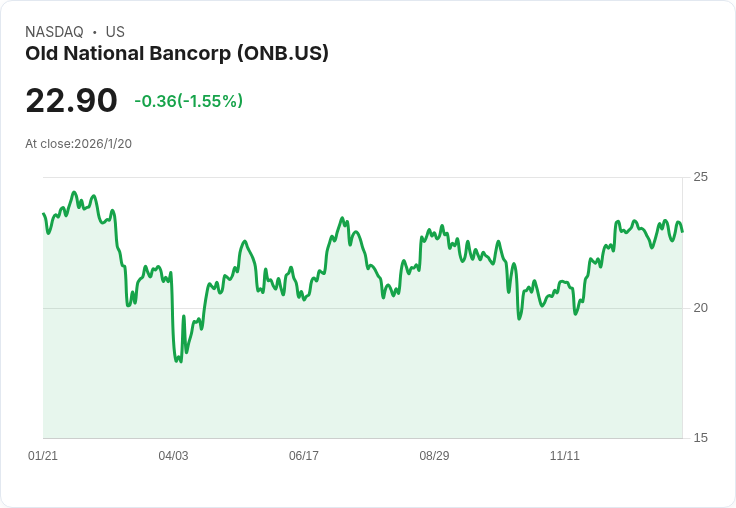Click the US market label
This screenshot has width=736, height=508.
coord(115,32)
